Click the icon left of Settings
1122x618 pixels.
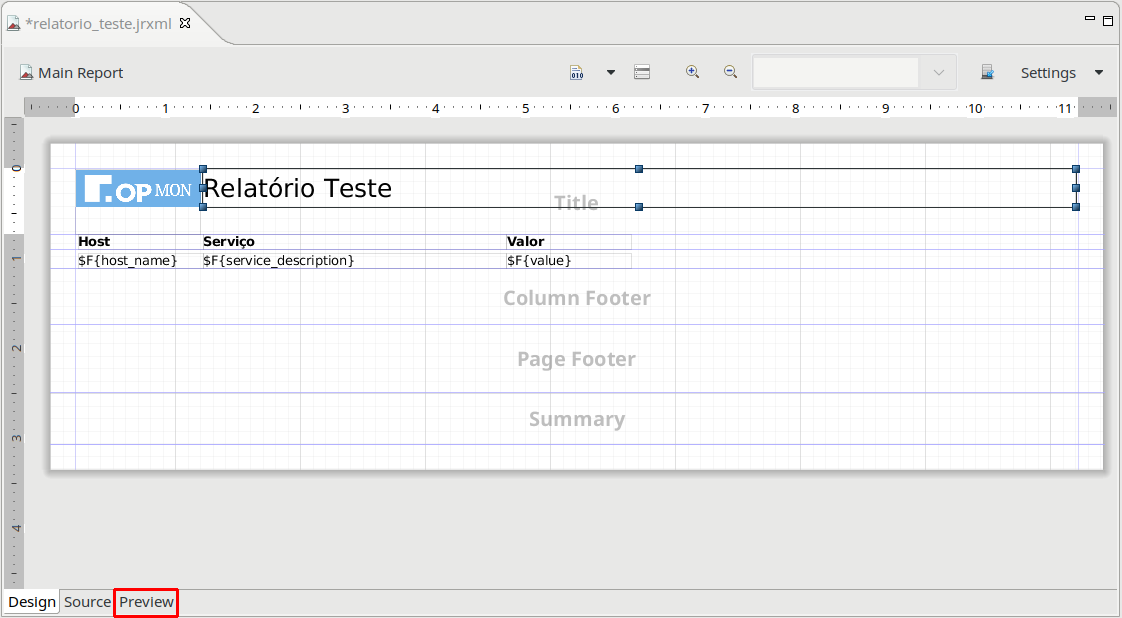pyautogui.click(x=987, y=73)
